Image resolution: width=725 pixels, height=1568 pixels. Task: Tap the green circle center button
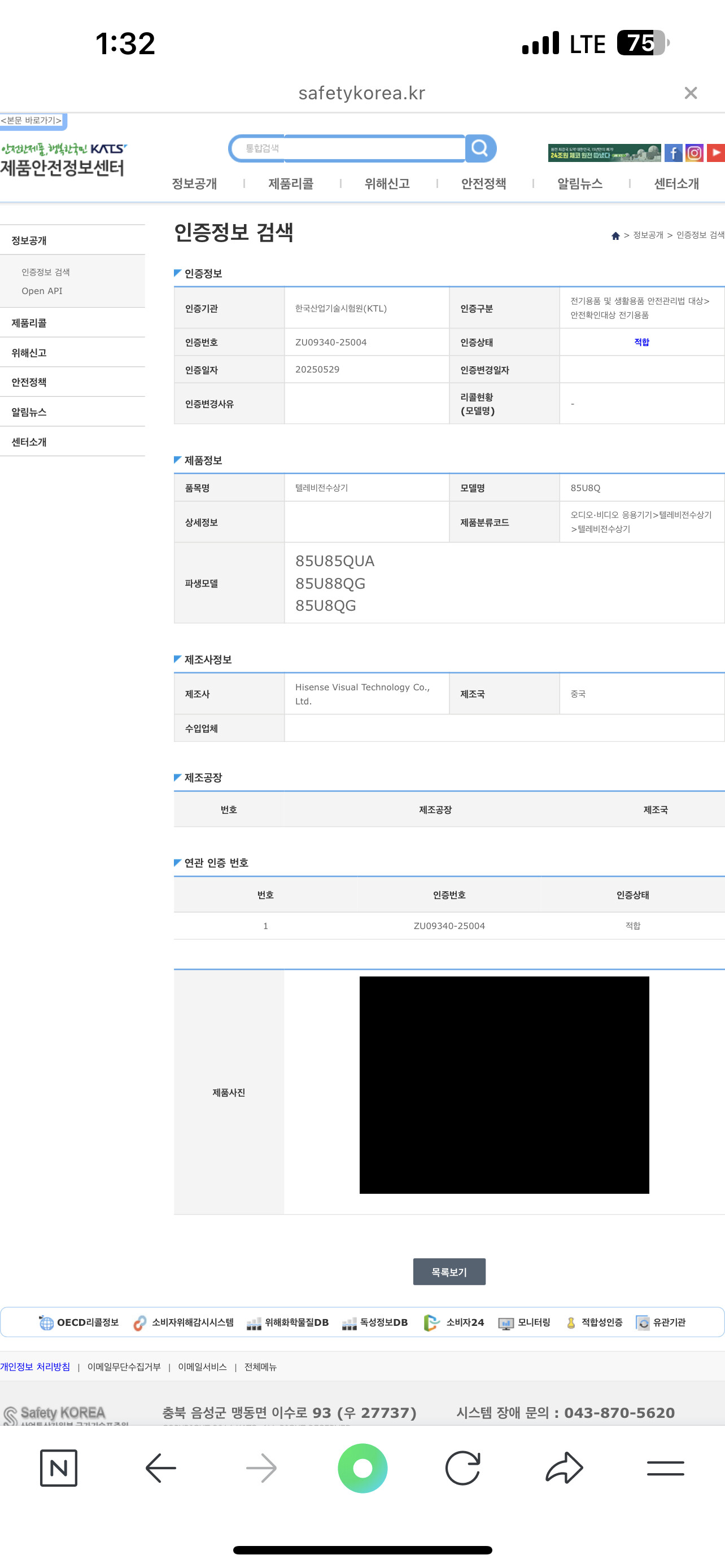tap(363, 1468)
